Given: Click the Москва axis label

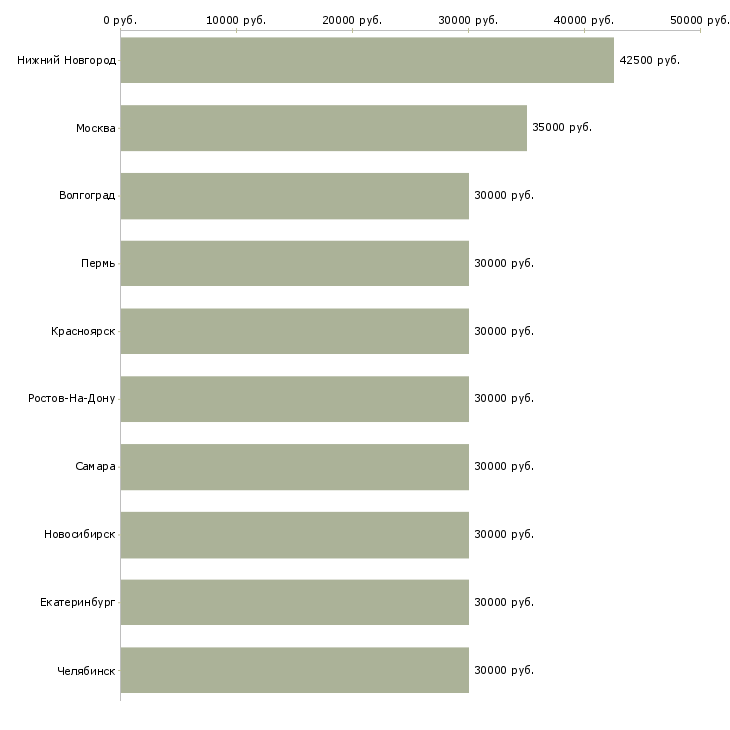Looking at the screenshot, I should (x=96, y=128).
